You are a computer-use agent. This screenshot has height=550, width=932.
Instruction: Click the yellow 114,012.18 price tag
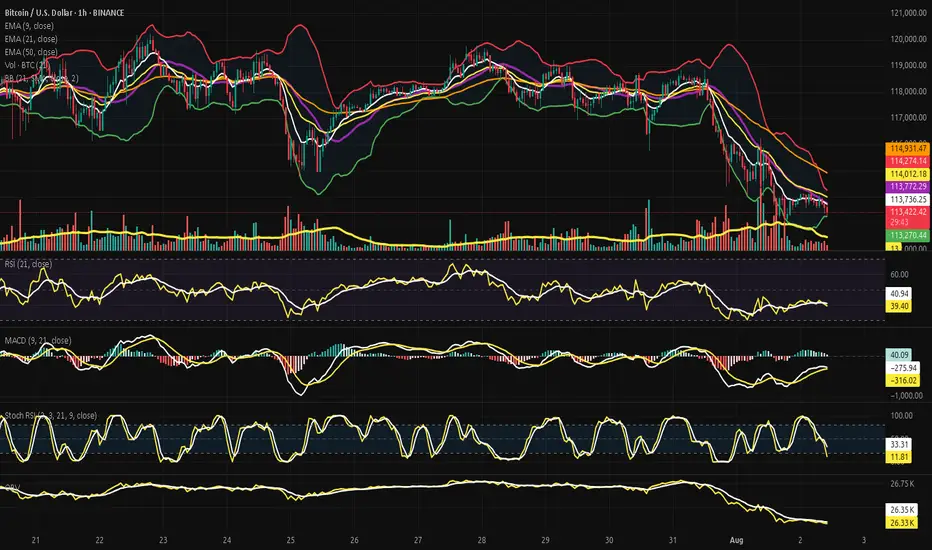908,174
